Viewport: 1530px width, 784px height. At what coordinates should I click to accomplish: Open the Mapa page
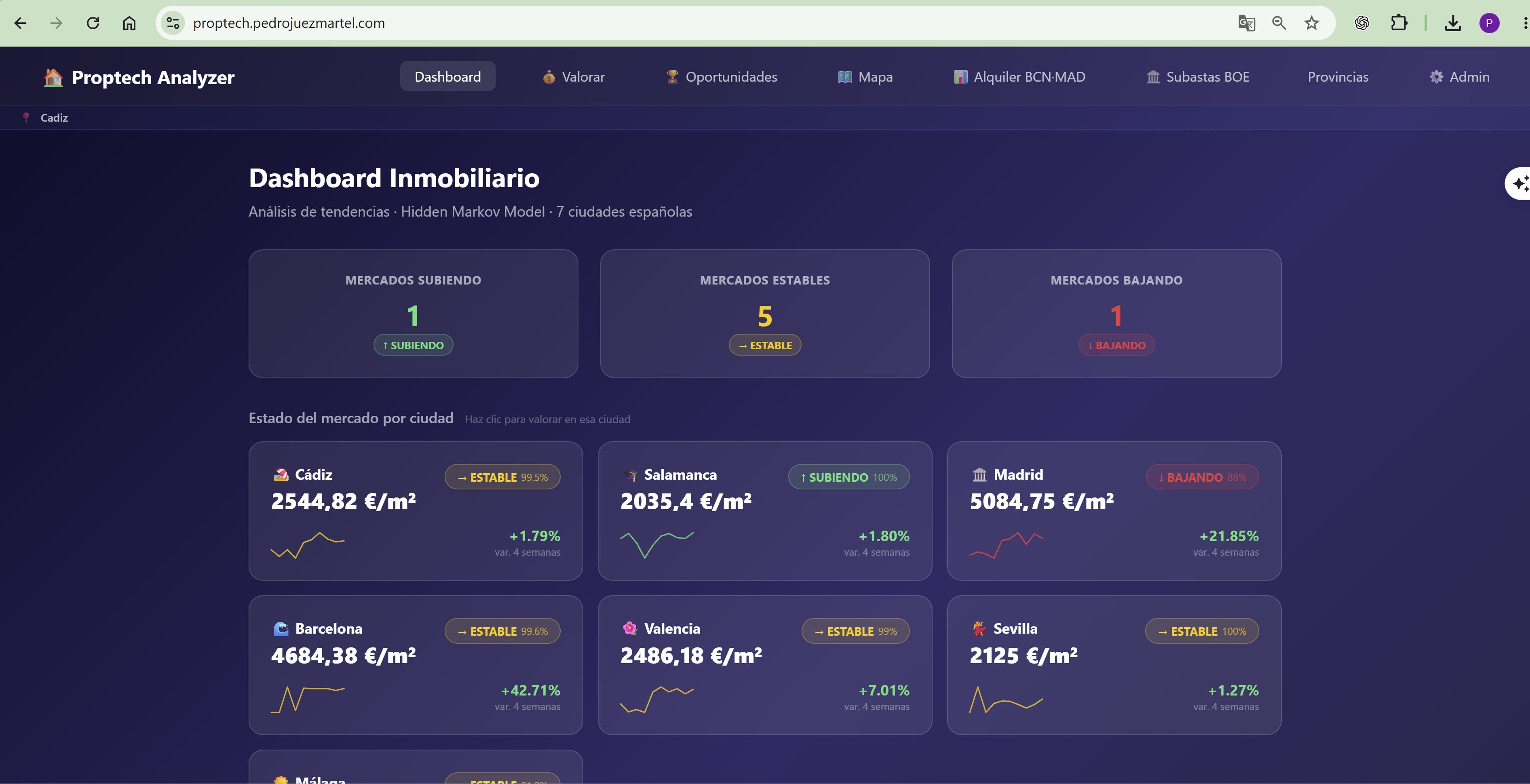(865, 77)
